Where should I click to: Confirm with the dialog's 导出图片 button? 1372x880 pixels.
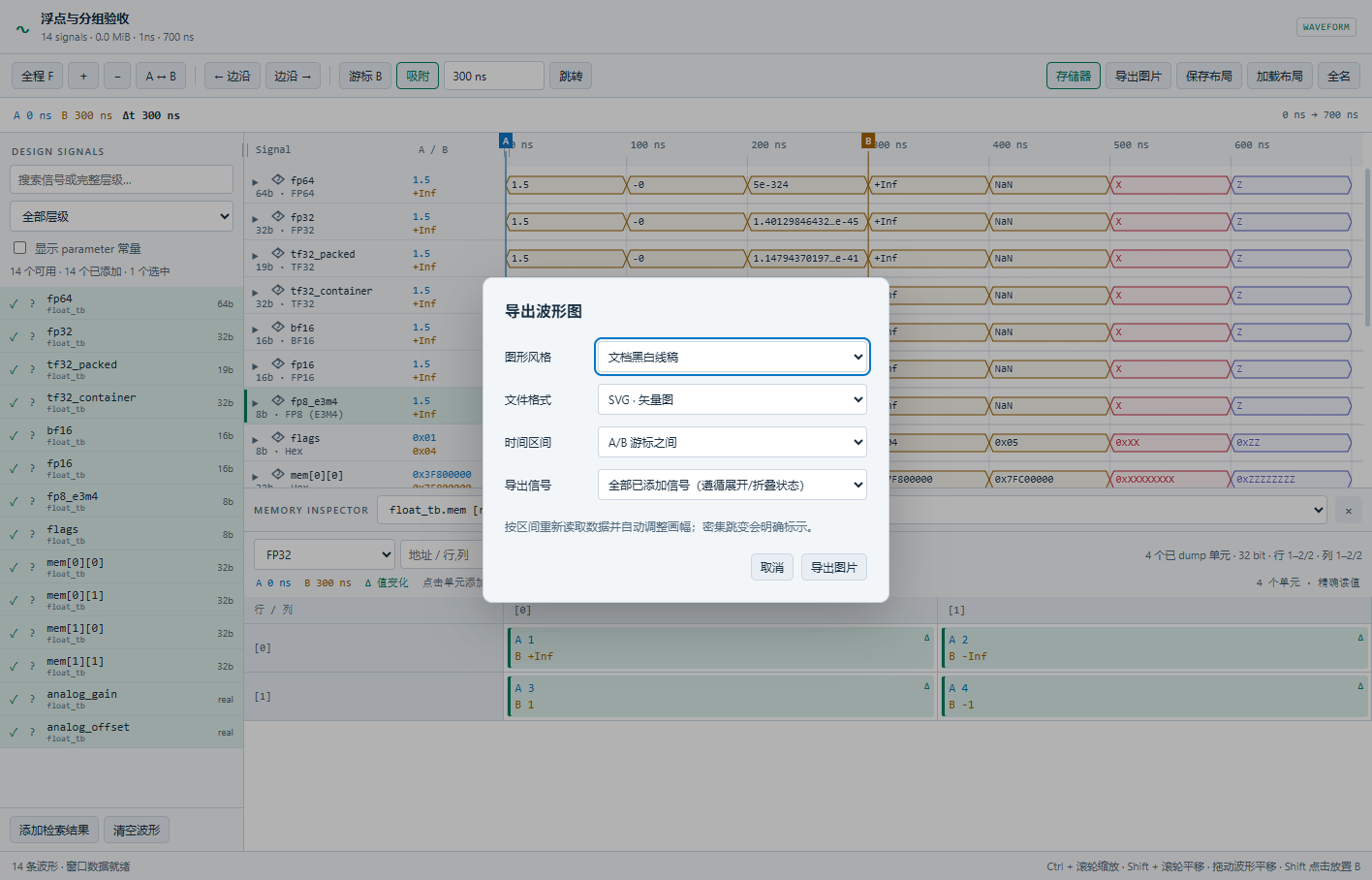834,567
